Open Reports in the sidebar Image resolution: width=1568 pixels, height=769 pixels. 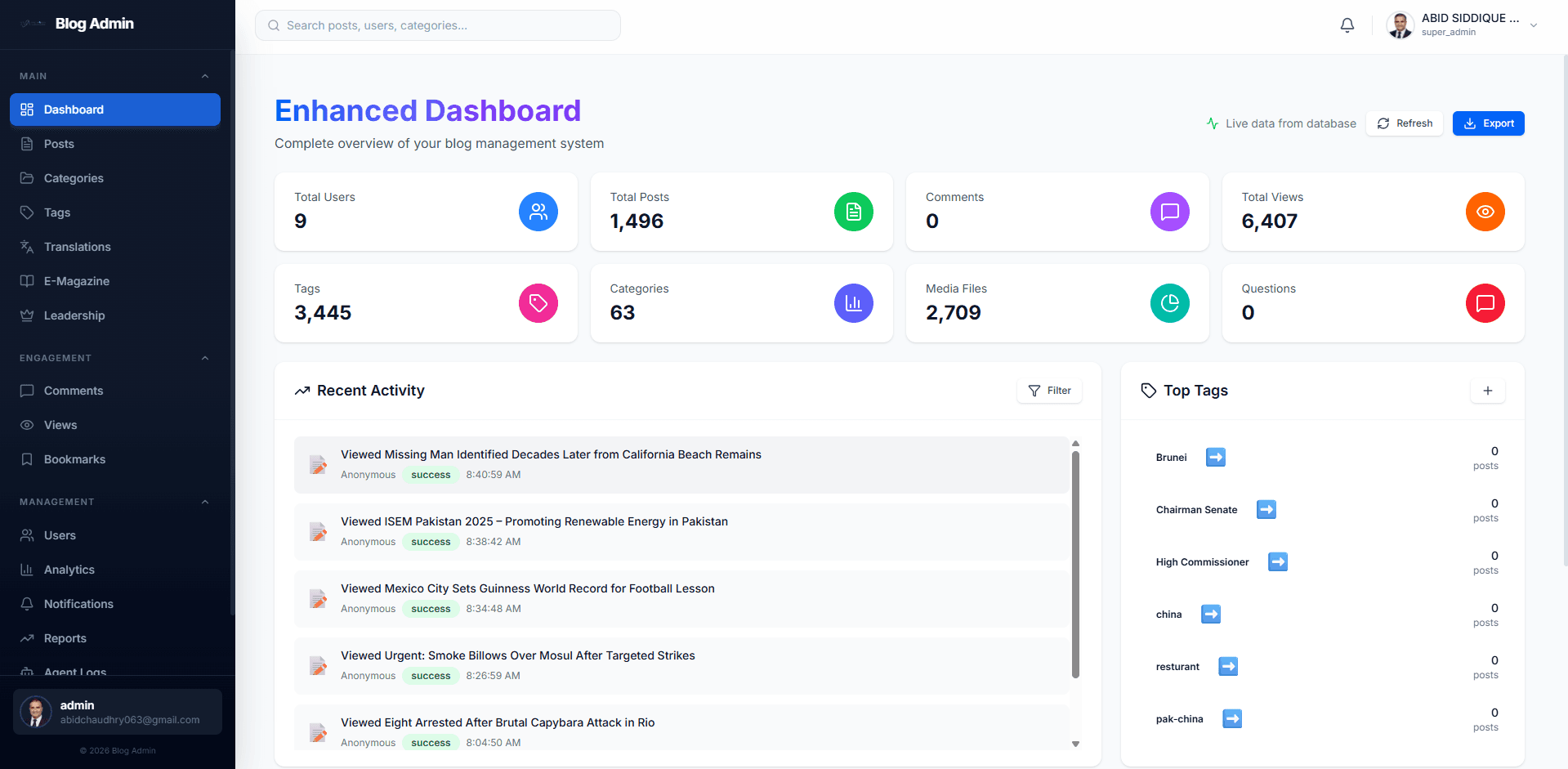click(115, 638)
